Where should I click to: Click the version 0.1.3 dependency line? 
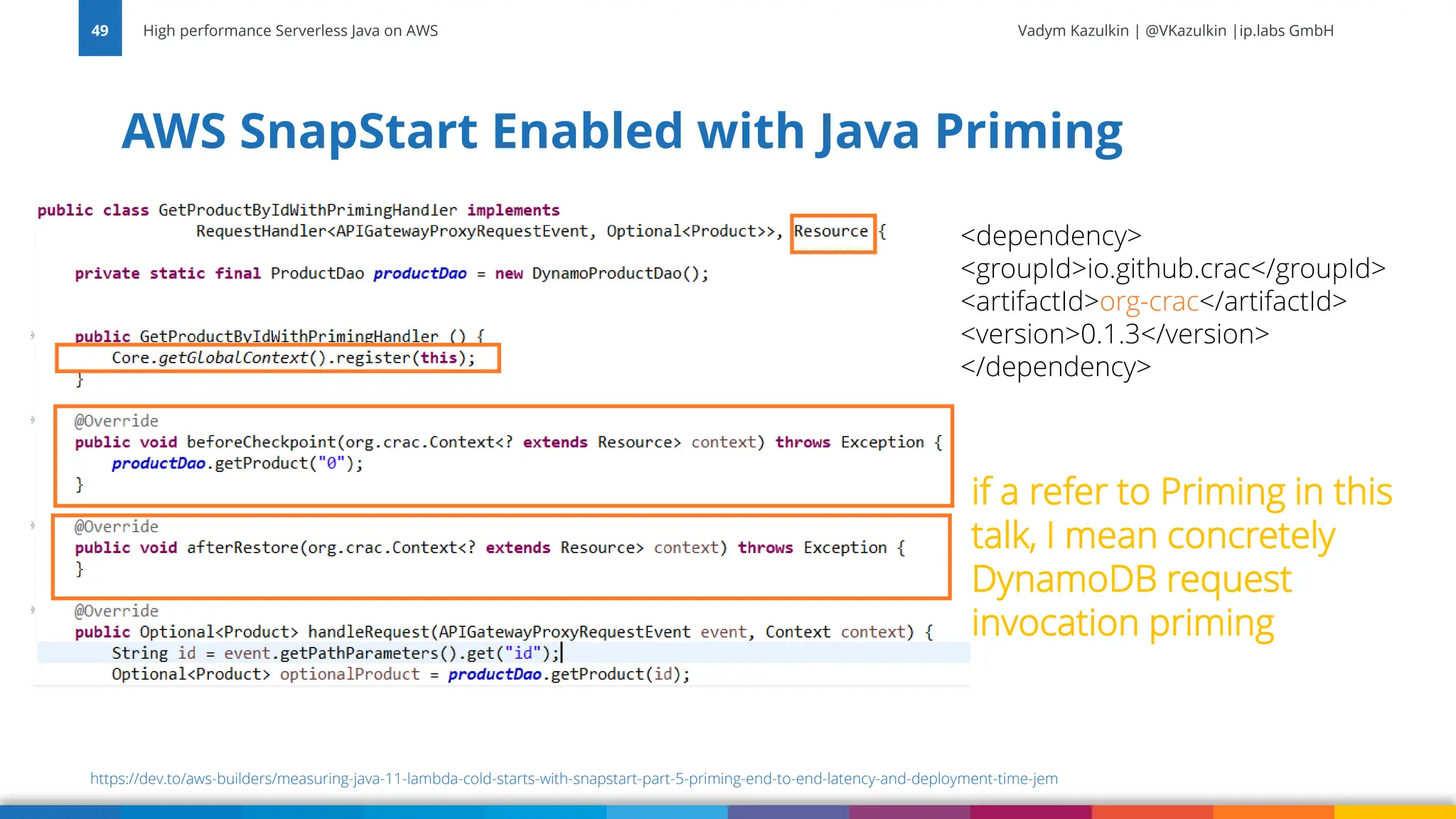[x=1114, y=334]
